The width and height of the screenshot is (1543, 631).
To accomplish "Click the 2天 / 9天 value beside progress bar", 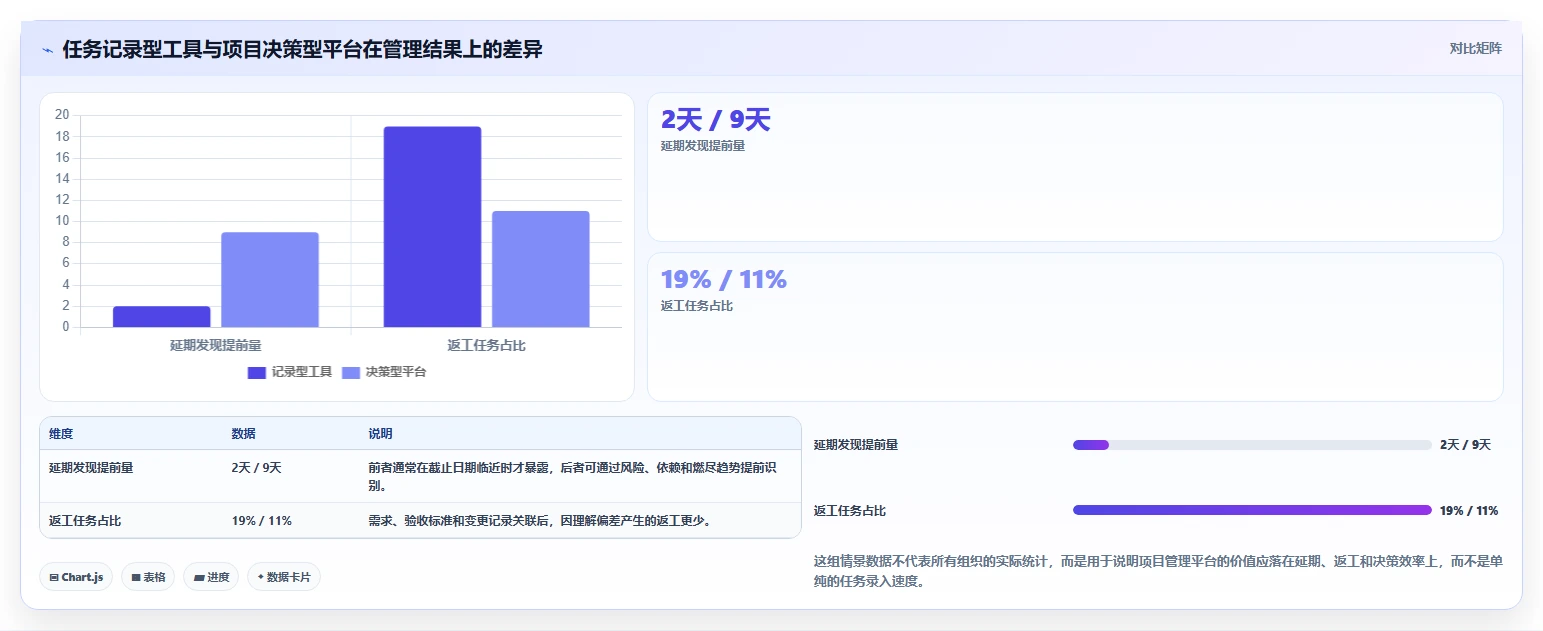I will click(x=1465, y=445).
